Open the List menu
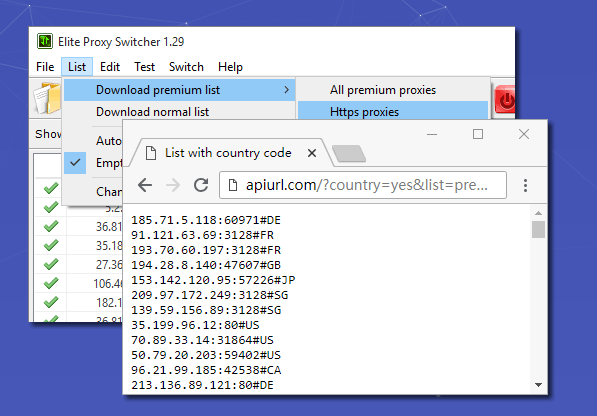Image resolution: width=597 pixels, height=416 pixels. click(x=77, y=67)
